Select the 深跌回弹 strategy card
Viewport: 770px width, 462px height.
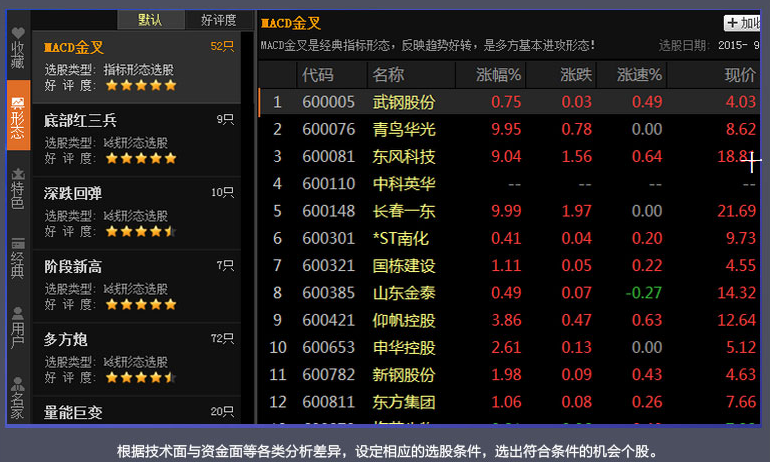coord(137,214)
